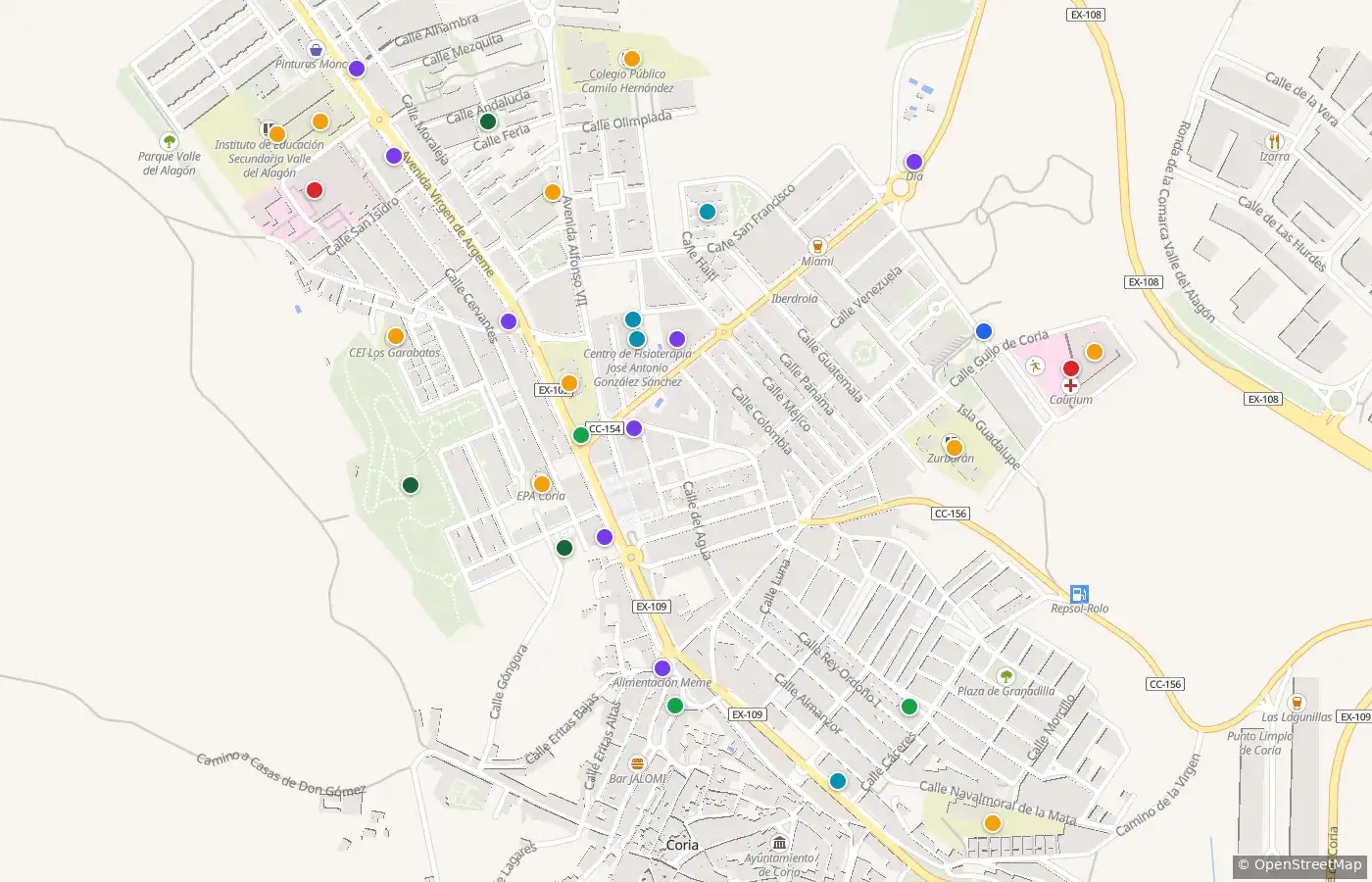
Task: Select the Bar JALOMI burger icon
Action: click(x=637, y=763)
